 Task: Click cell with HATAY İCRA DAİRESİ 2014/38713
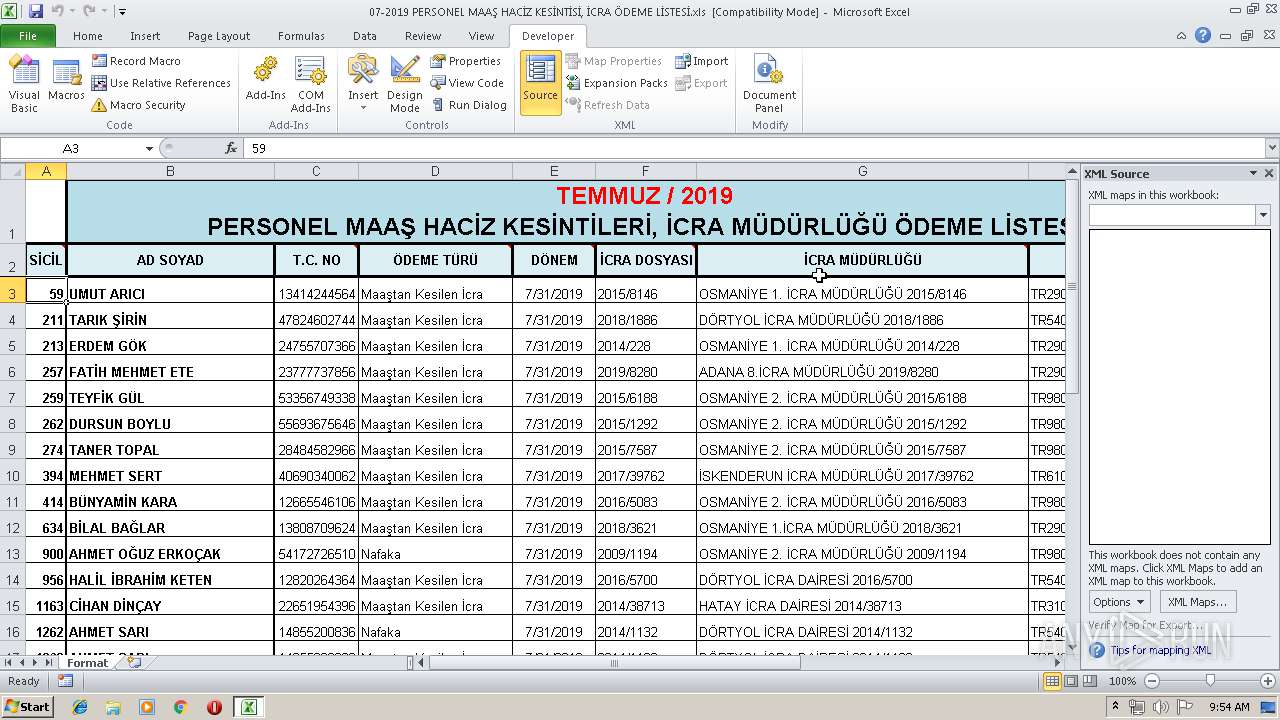click(x=862, y=606)
